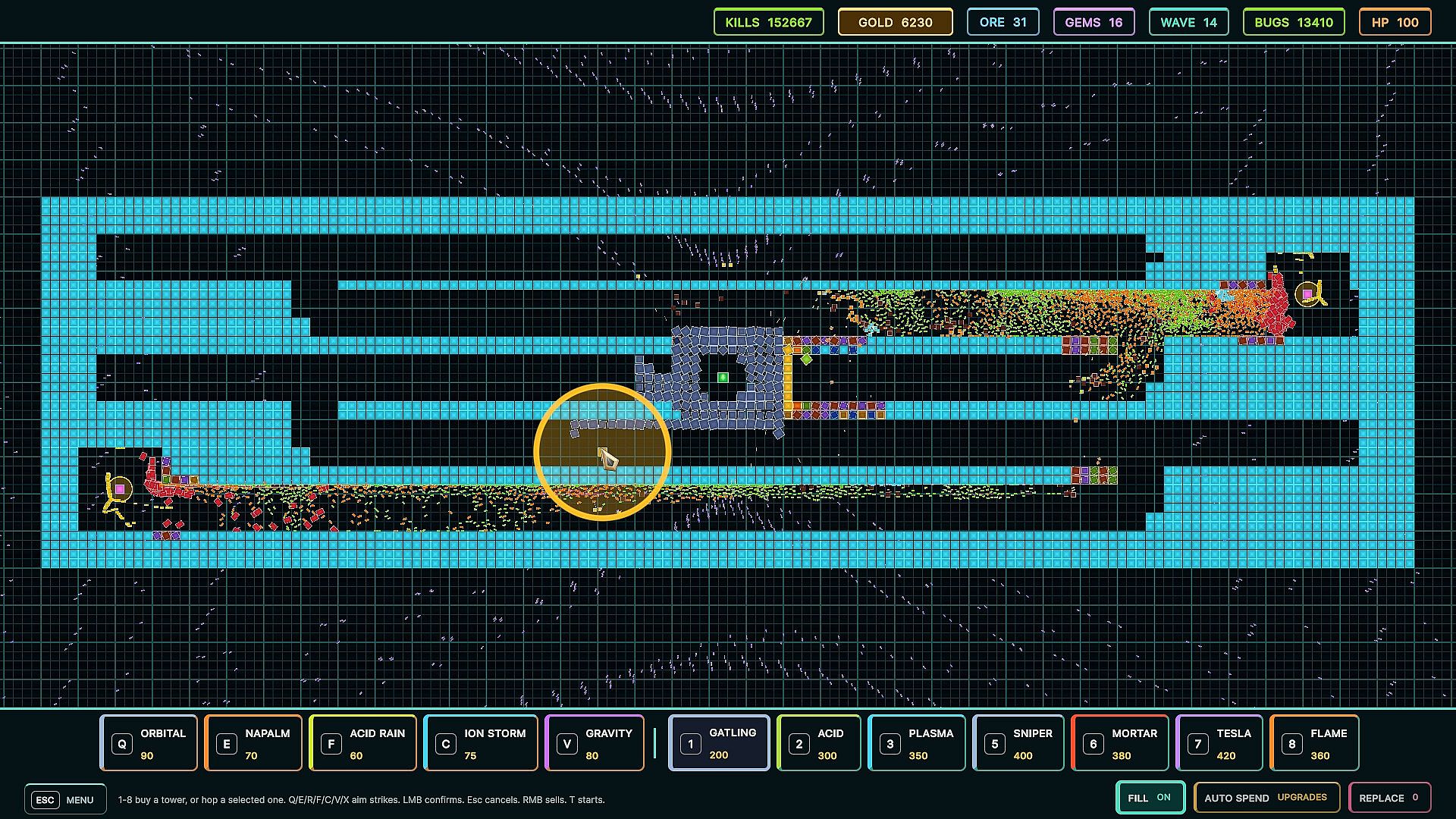
Task: Click the 1 hotkey icon on Gatling
Action: [691, 744]
